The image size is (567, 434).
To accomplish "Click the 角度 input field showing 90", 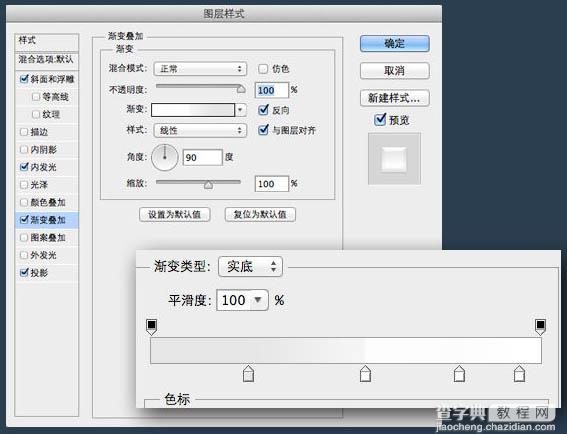I will pyautogui.click(x=202, y=157).
